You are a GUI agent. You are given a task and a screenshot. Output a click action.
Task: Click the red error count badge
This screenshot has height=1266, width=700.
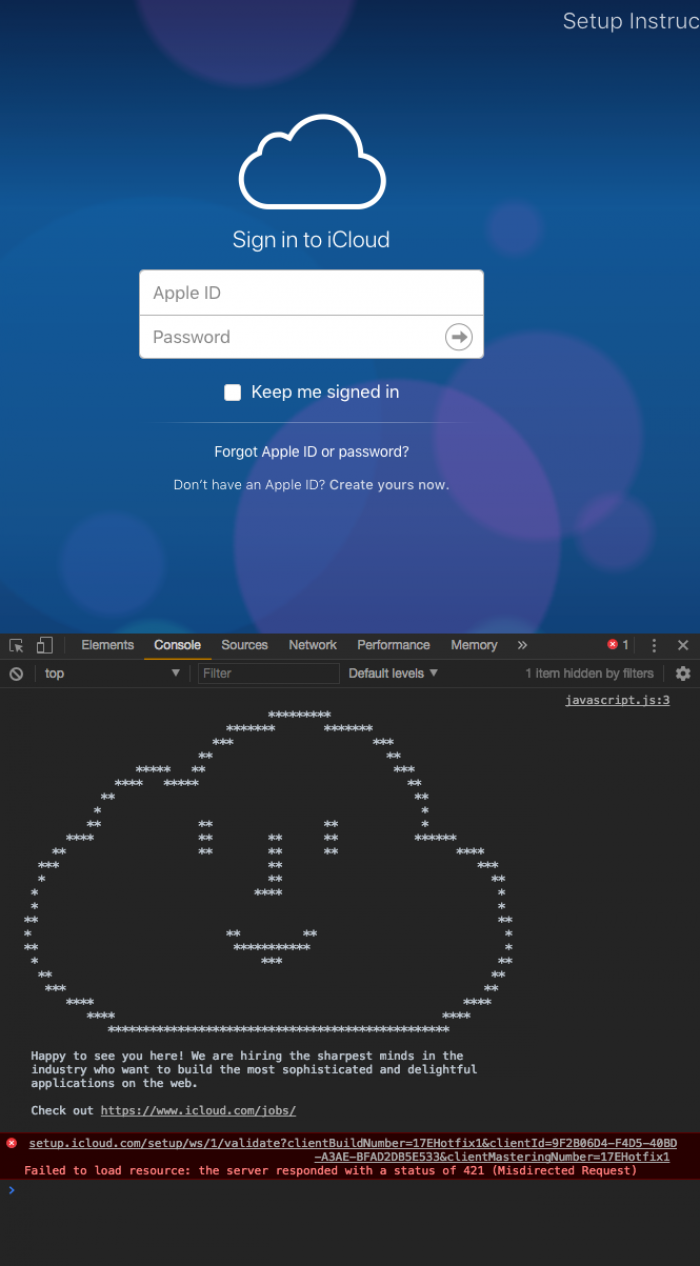(x=618, y=645)
